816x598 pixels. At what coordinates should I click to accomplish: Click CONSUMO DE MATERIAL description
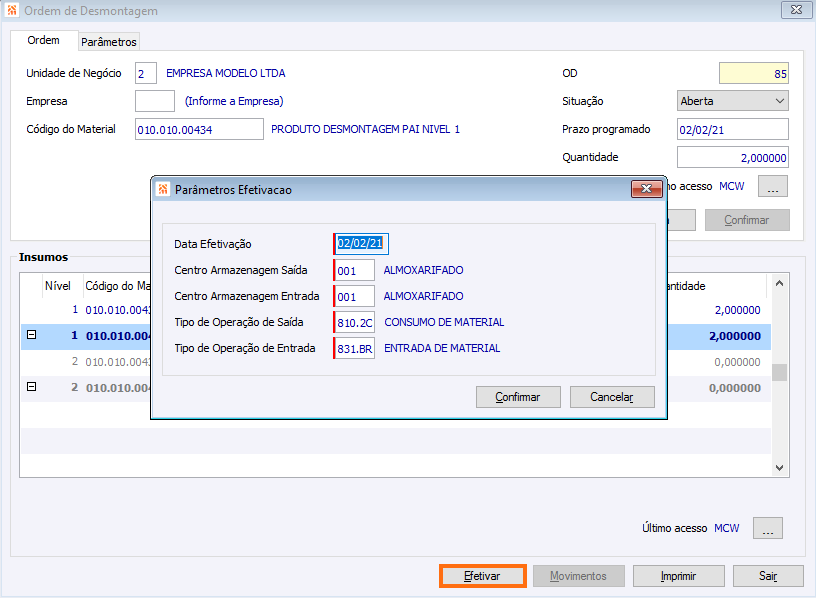(x=444, y=322)
